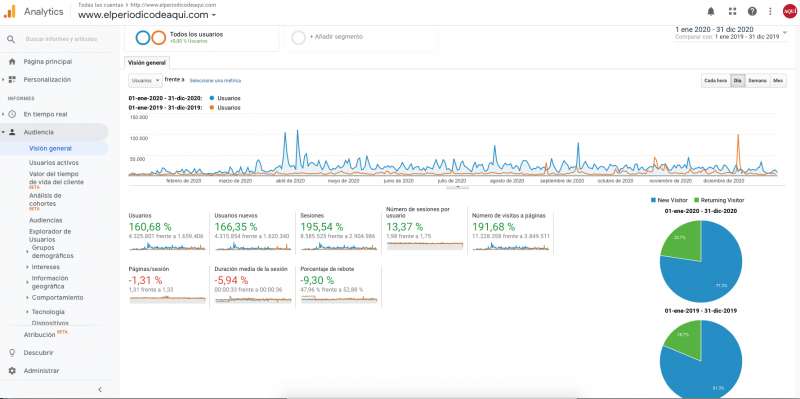This screenshot has height=399, width=800.
Task: Go to Página principal
Action: click(x=47, y=62)
